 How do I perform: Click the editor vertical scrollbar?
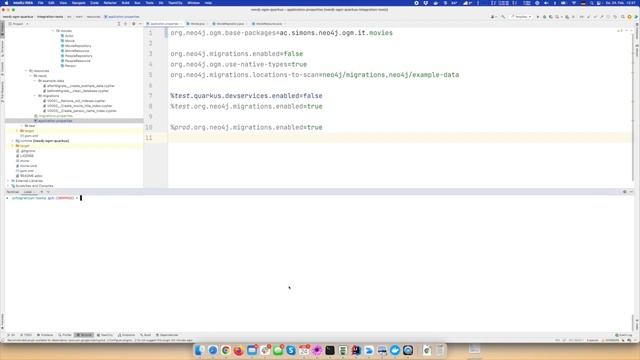point(633,107)
